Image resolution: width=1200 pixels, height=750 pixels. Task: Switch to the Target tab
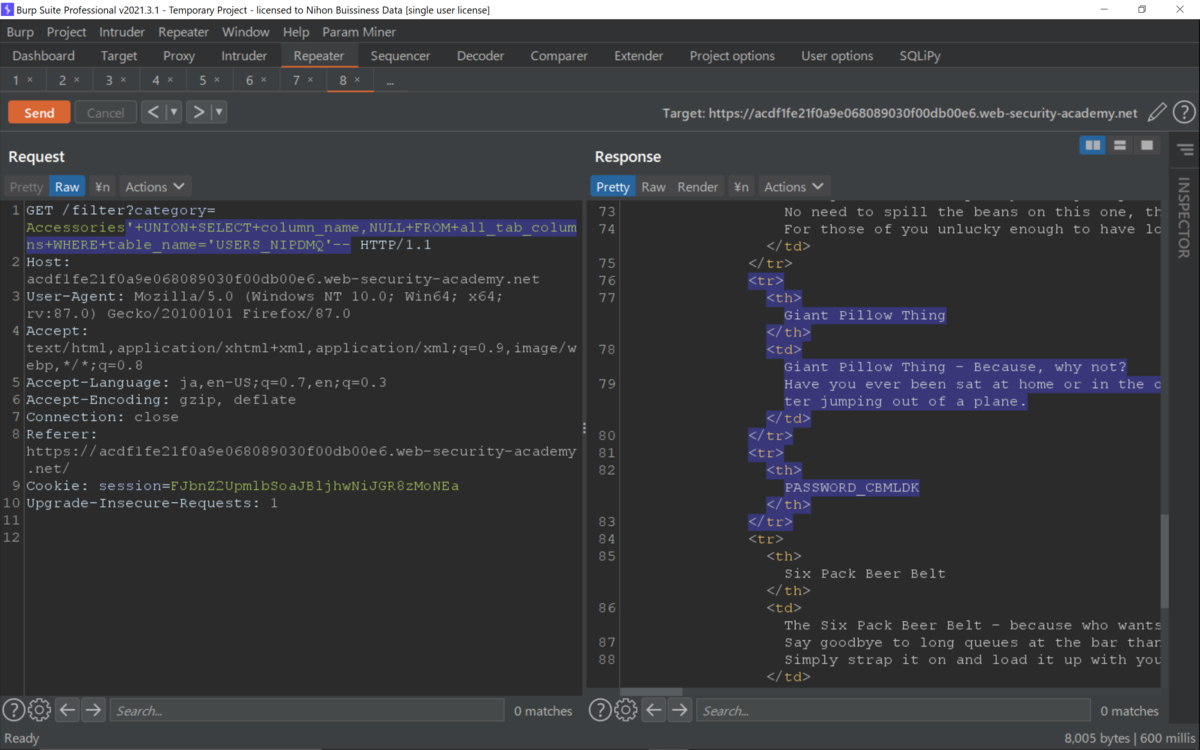119,56
